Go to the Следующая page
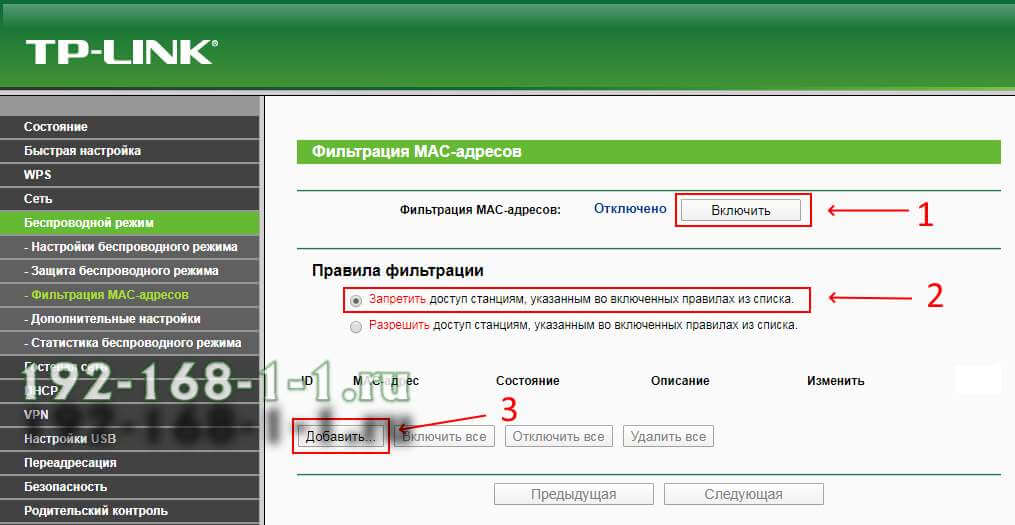 [743, 494]
